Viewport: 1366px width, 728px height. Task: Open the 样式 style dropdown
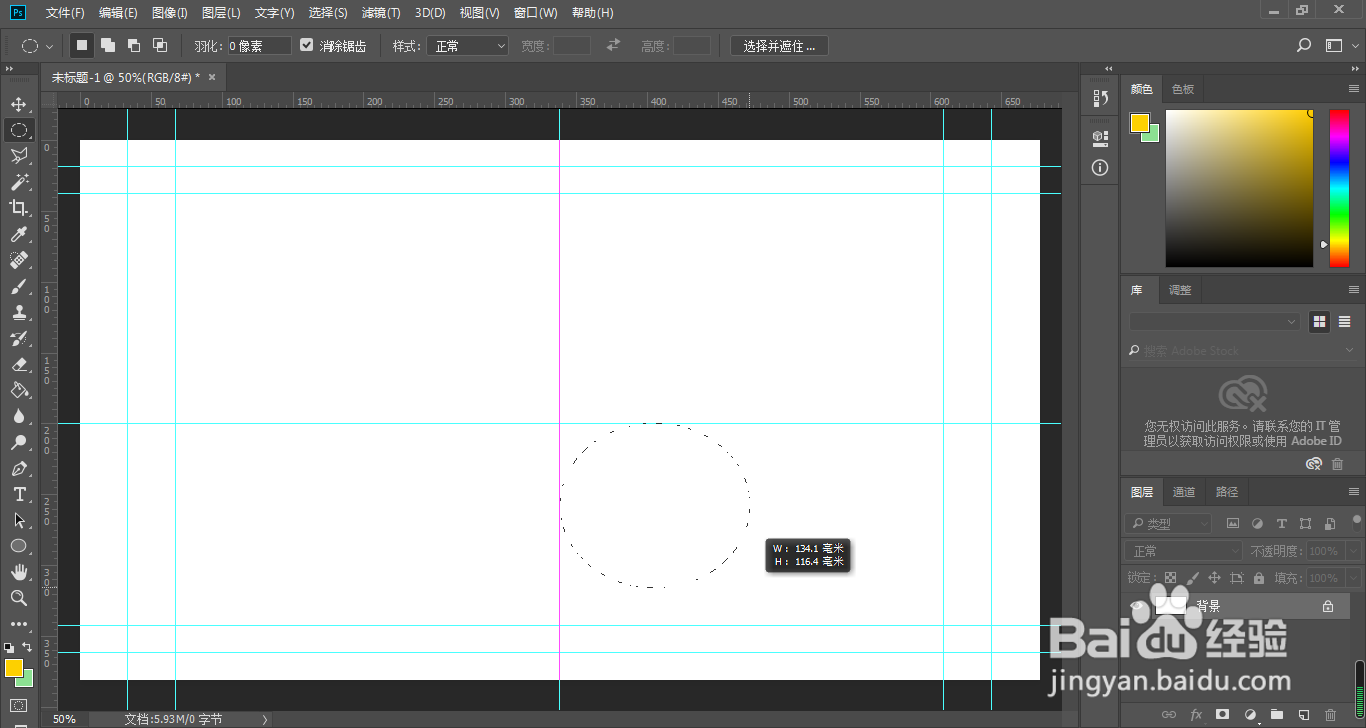point(468,46)
